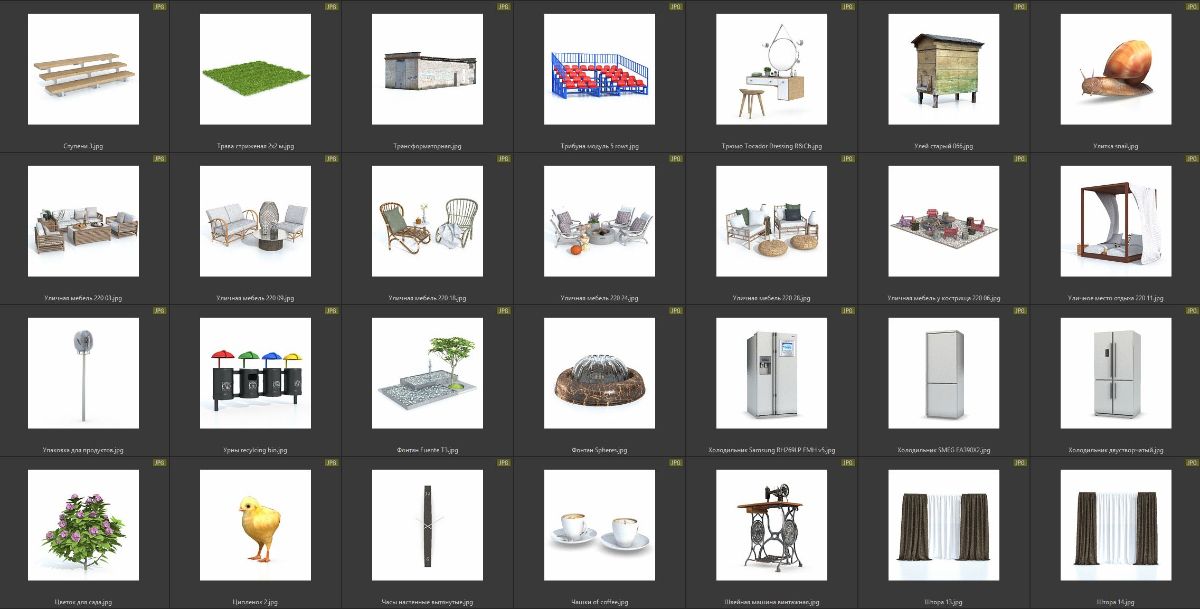Select the fountain with tree thumbnail

point(427,374)
